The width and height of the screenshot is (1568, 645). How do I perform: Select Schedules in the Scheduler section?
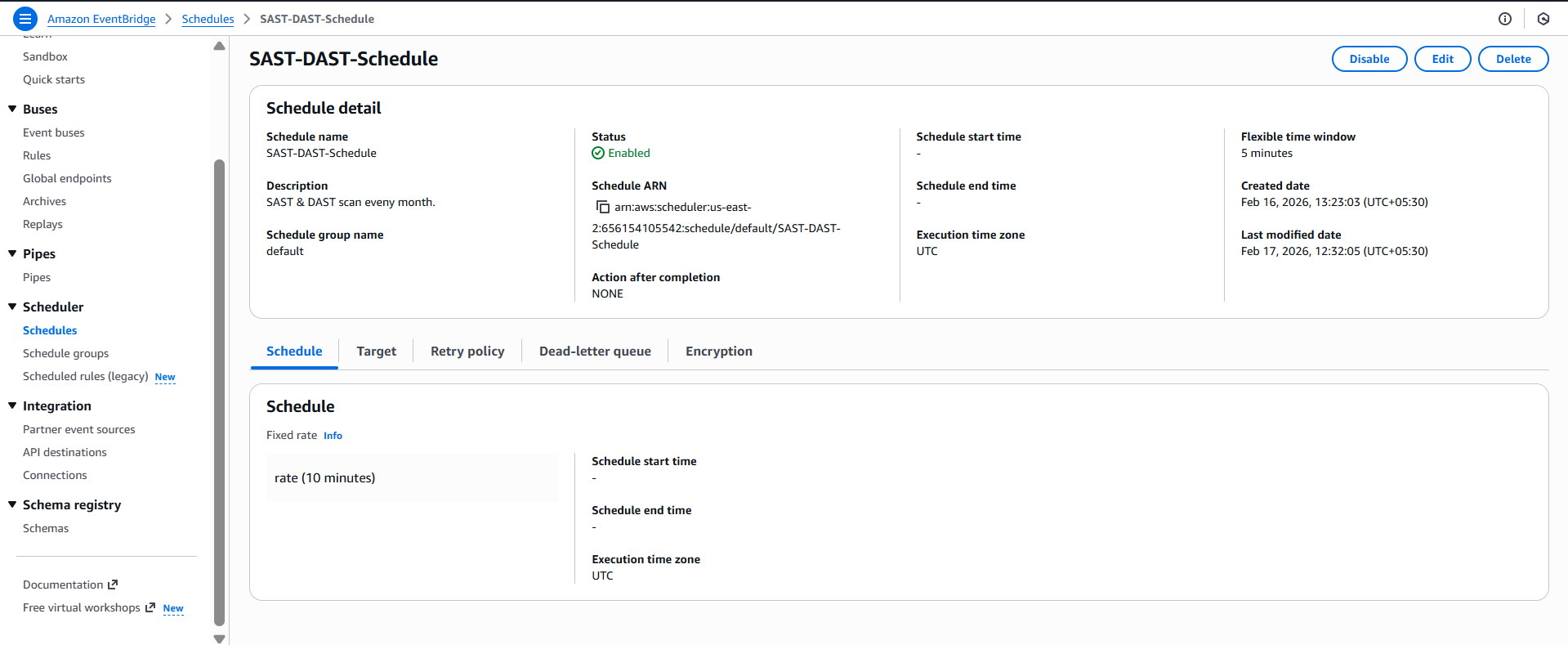click(50, 330)
